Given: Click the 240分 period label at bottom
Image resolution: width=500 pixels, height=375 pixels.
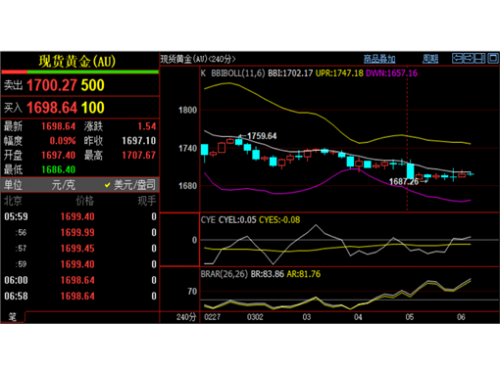Looking at the screenshot, I should 186,317.
